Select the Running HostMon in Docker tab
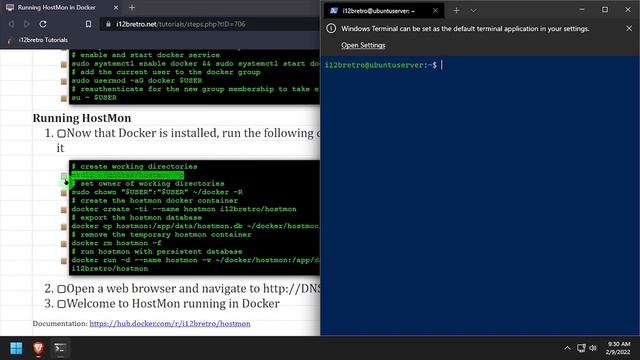This screenshot has height=360, width=640. coord(61,7)
